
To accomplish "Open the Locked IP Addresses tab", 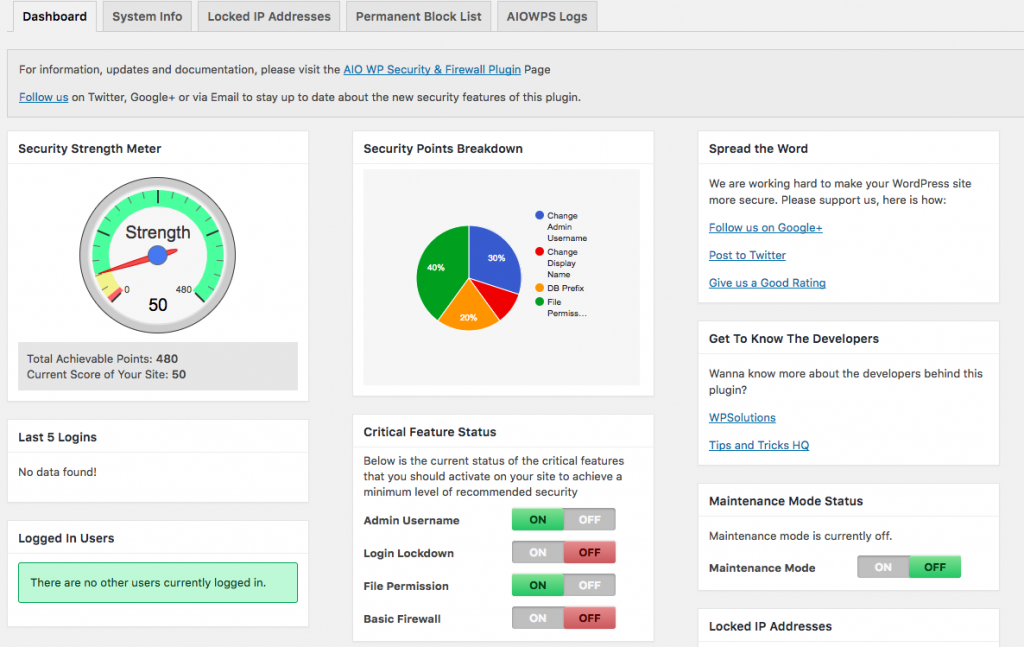I will click(269, 17).
